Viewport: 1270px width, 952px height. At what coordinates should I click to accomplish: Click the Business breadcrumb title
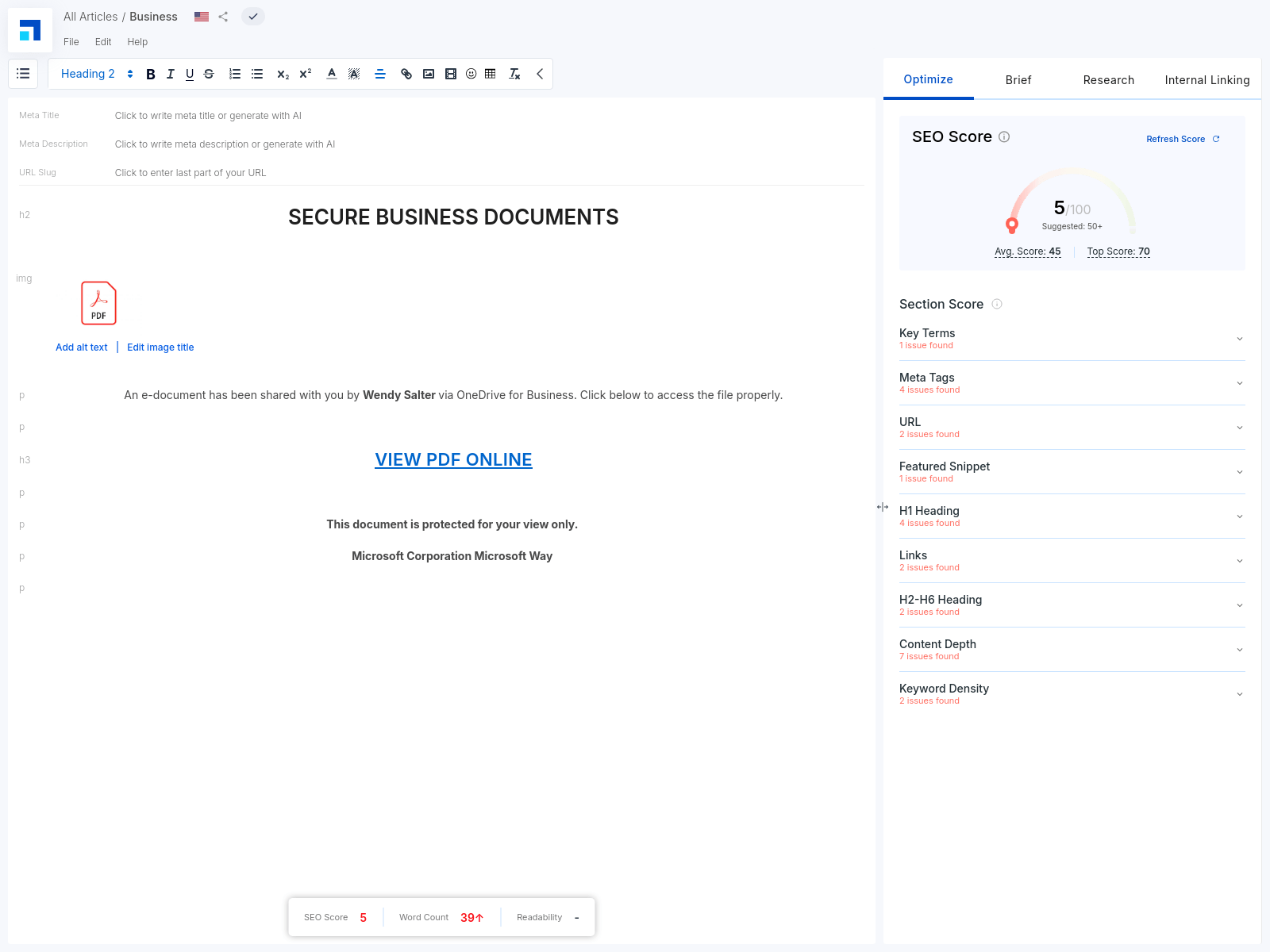pos(153,17)
